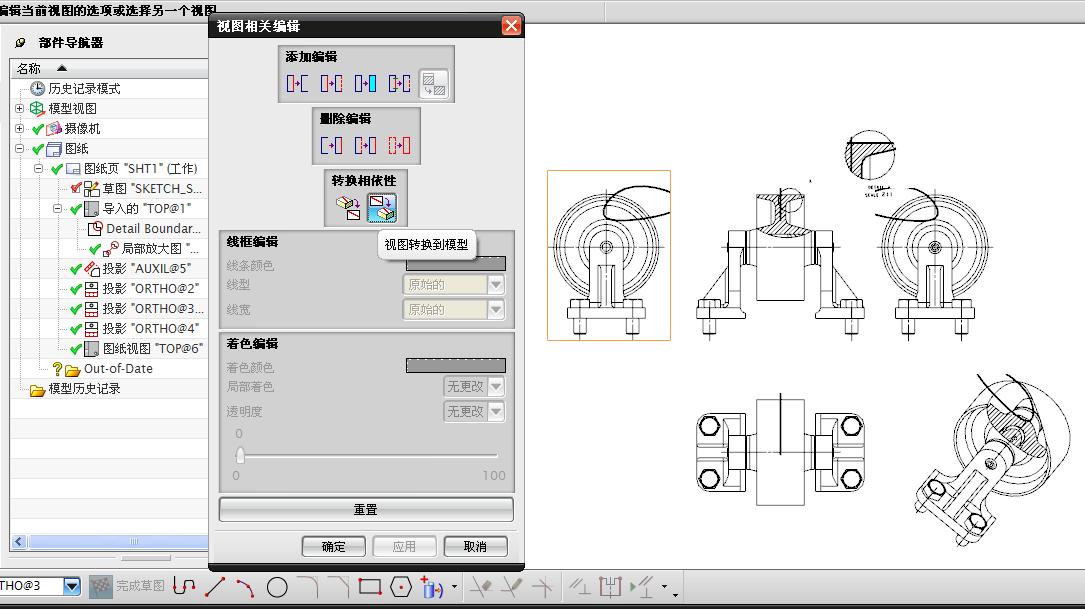Click the first 添加编辑 erase objects icon
1085x609 pixels.
coord(297,84)
